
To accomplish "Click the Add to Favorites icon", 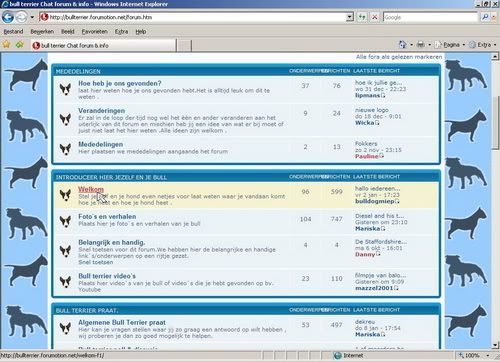I will 19,44.
